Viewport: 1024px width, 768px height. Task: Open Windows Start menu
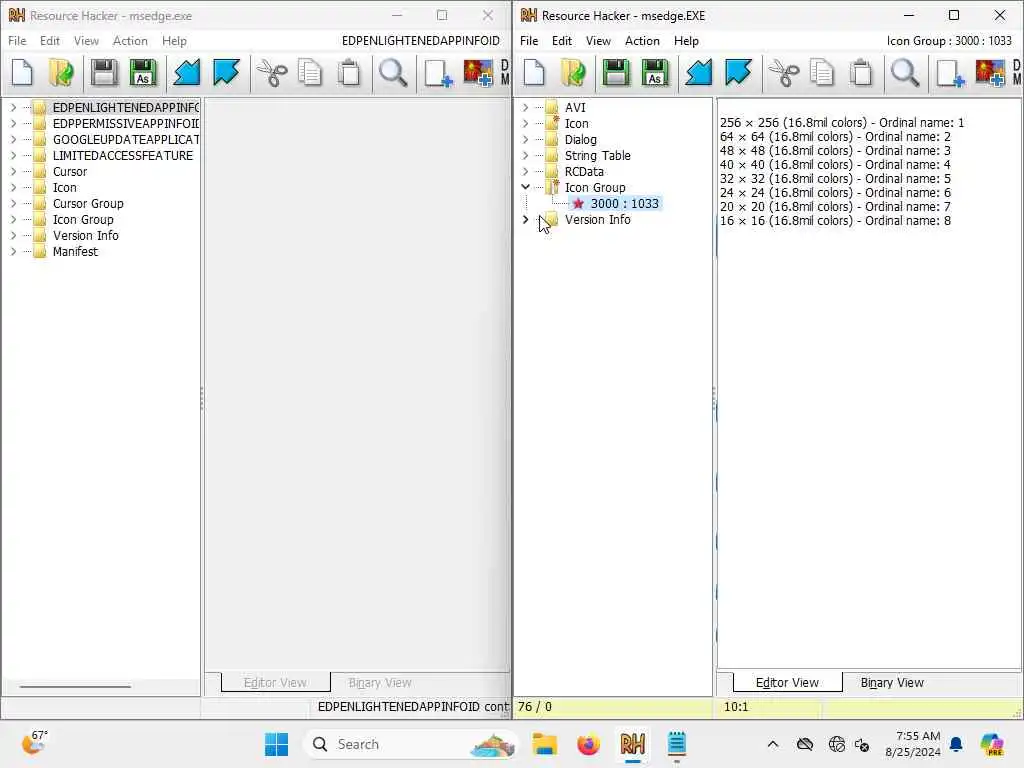[276, 744]
